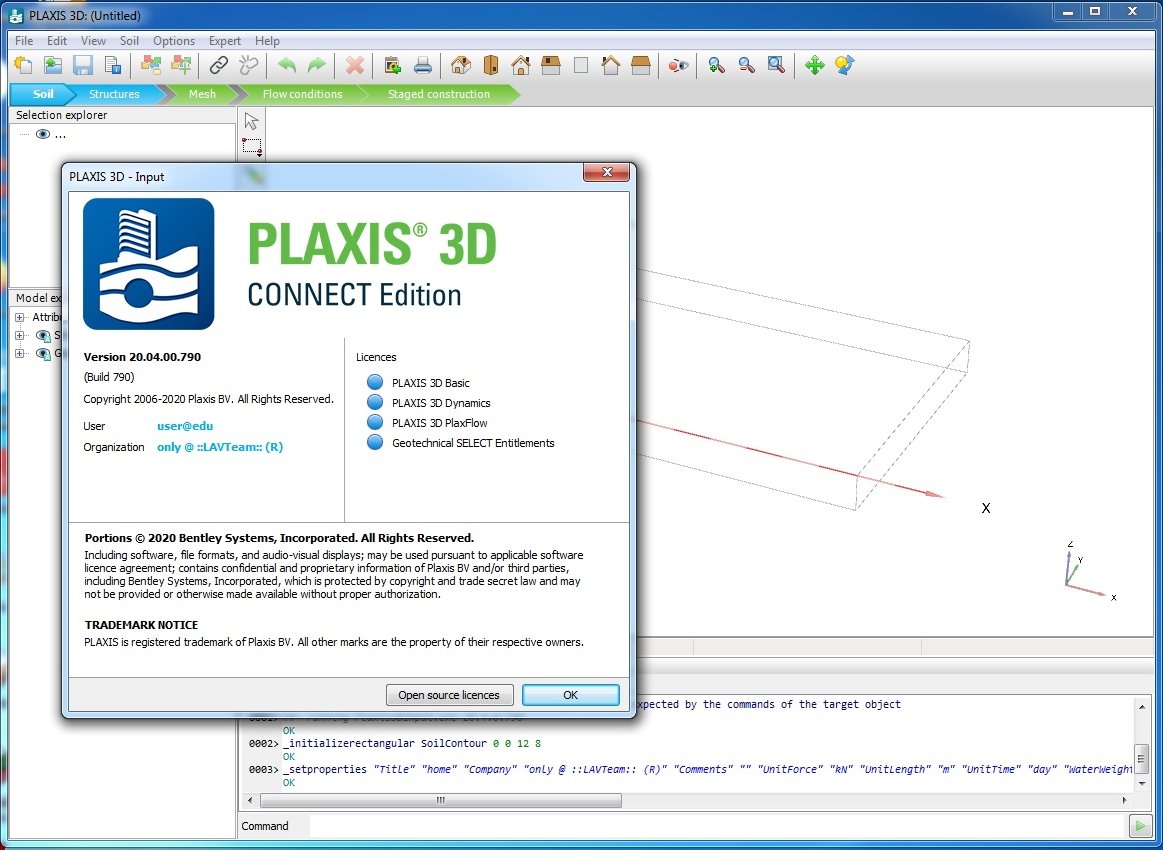This screenshot has height=850, width=1163.
Task: Click the blue dot beside PLAXIS 3D Dynamics
Action: [x=375, y=402]
